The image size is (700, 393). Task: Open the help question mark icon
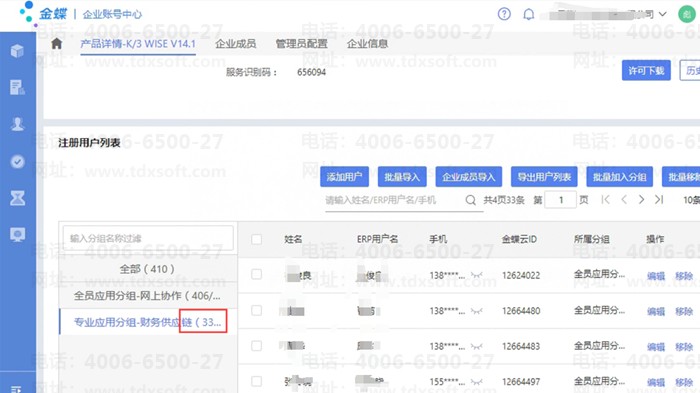tap(504, 14)
